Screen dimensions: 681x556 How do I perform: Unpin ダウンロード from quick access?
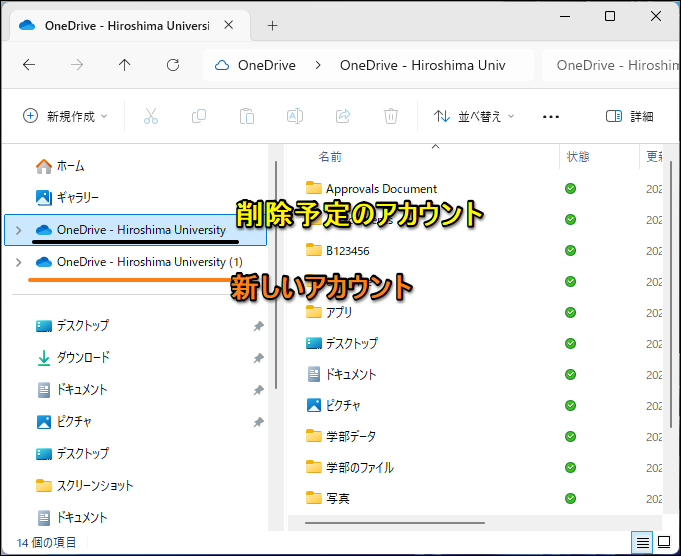(x=259, y=358)
